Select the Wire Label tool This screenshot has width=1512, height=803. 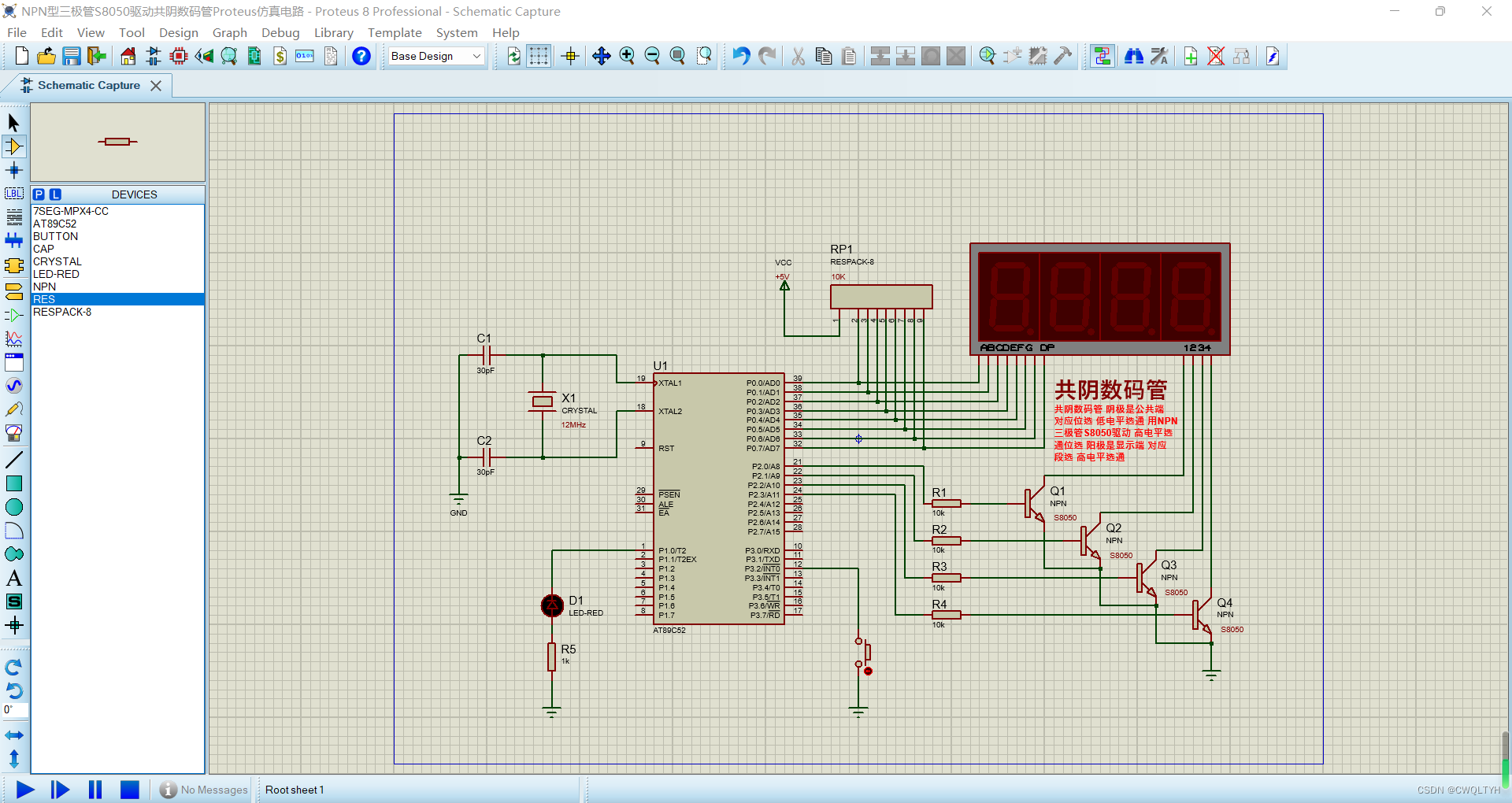(13, 194)
